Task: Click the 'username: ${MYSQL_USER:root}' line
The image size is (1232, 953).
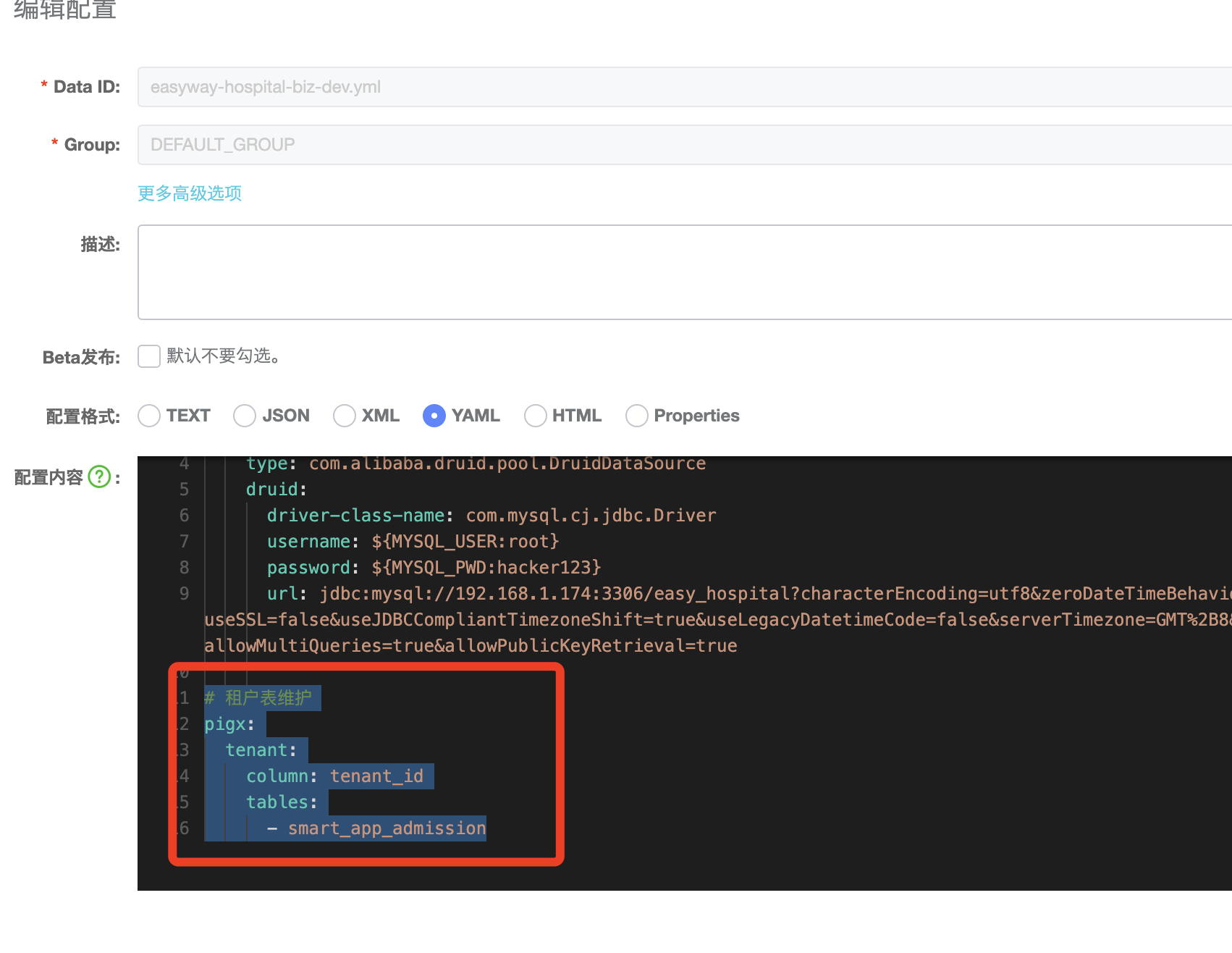Action: [x=413, y=542]
